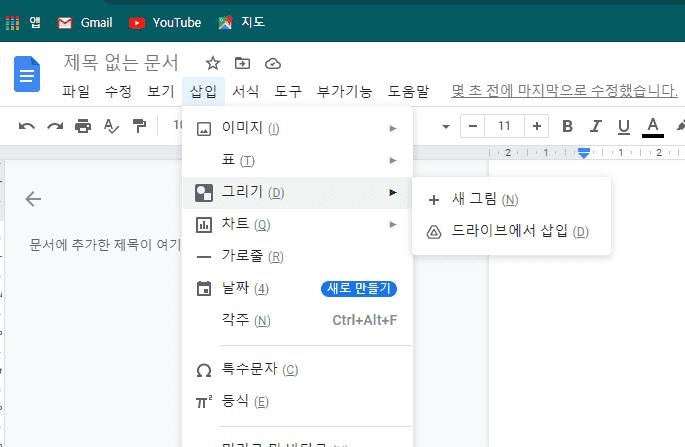
Task: Open the 서식 menu
Action: [246, 91]
